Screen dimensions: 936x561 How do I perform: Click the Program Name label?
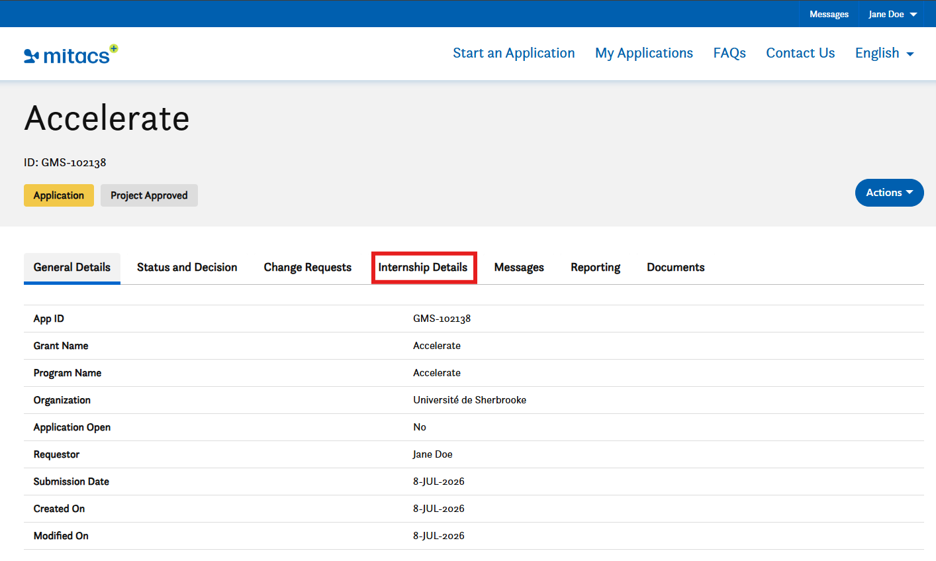tap(67, 373)
